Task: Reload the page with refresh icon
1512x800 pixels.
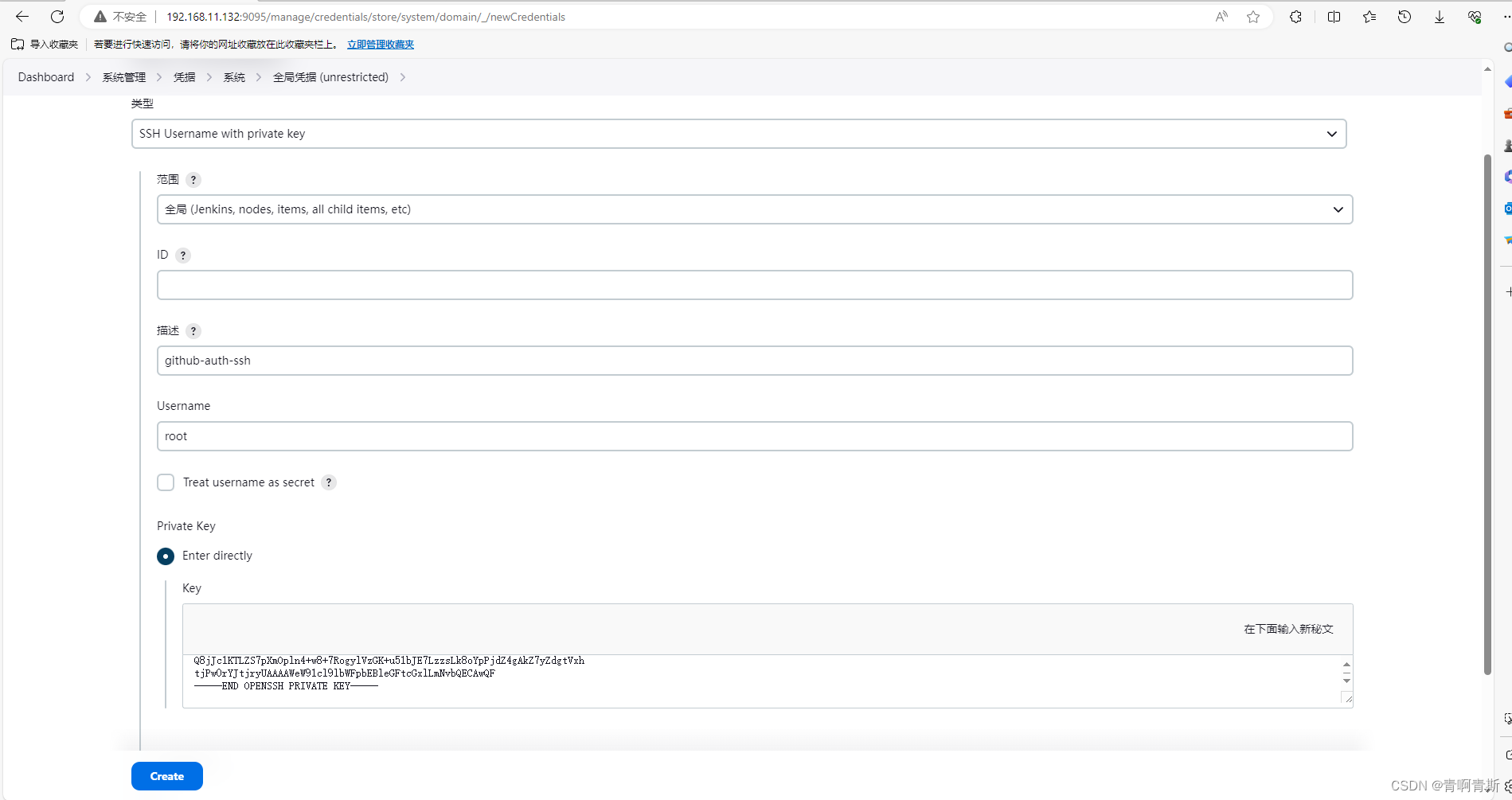Action: coord(57,17)
